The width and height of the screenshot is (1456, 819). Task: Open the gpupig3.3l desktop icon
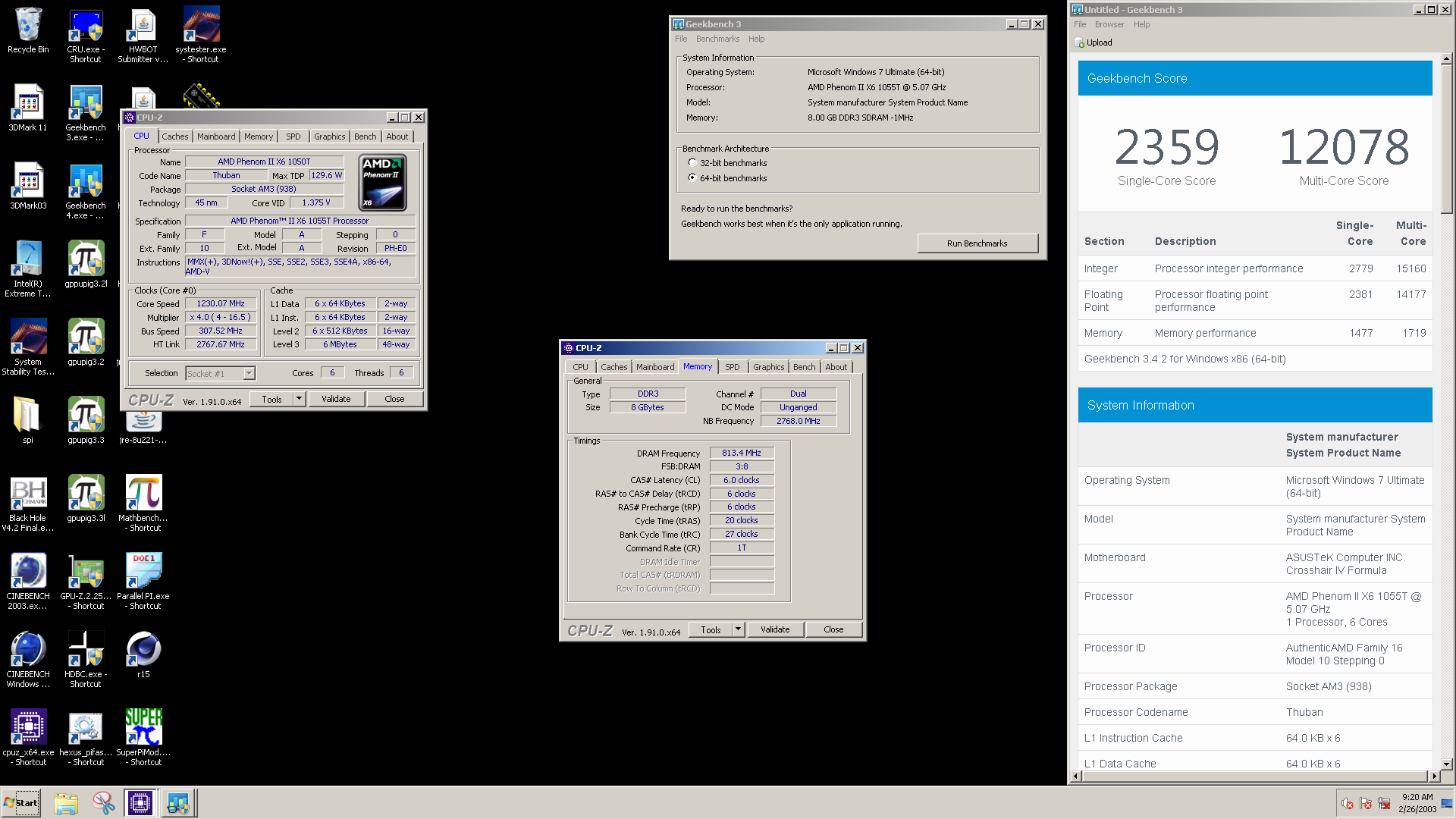point(86,498)
